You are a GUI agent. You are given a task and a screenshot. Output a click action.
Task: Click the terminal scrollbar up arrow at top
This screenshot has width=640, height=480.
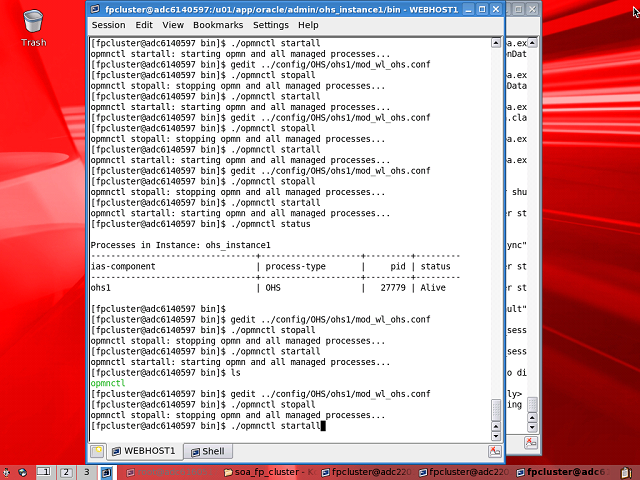(496, 43)
